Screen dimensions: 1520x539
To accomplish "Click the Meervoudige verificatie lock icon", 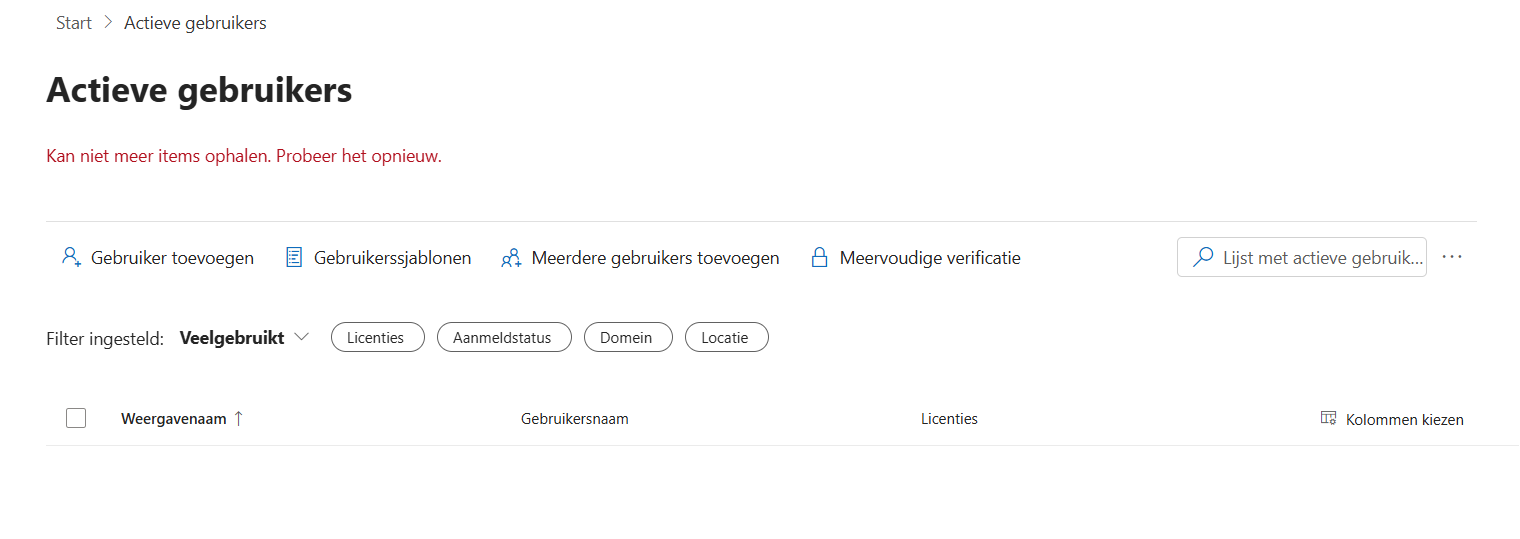I will [x=820, y=257].
